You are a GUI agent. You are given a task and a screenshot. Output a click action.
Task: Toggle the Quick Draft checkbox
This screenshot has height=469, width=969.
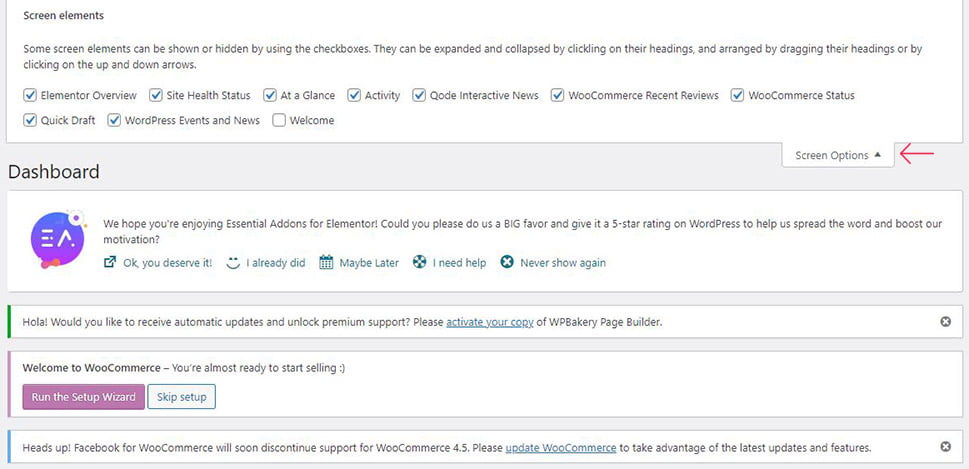click(x=30, y=120)
